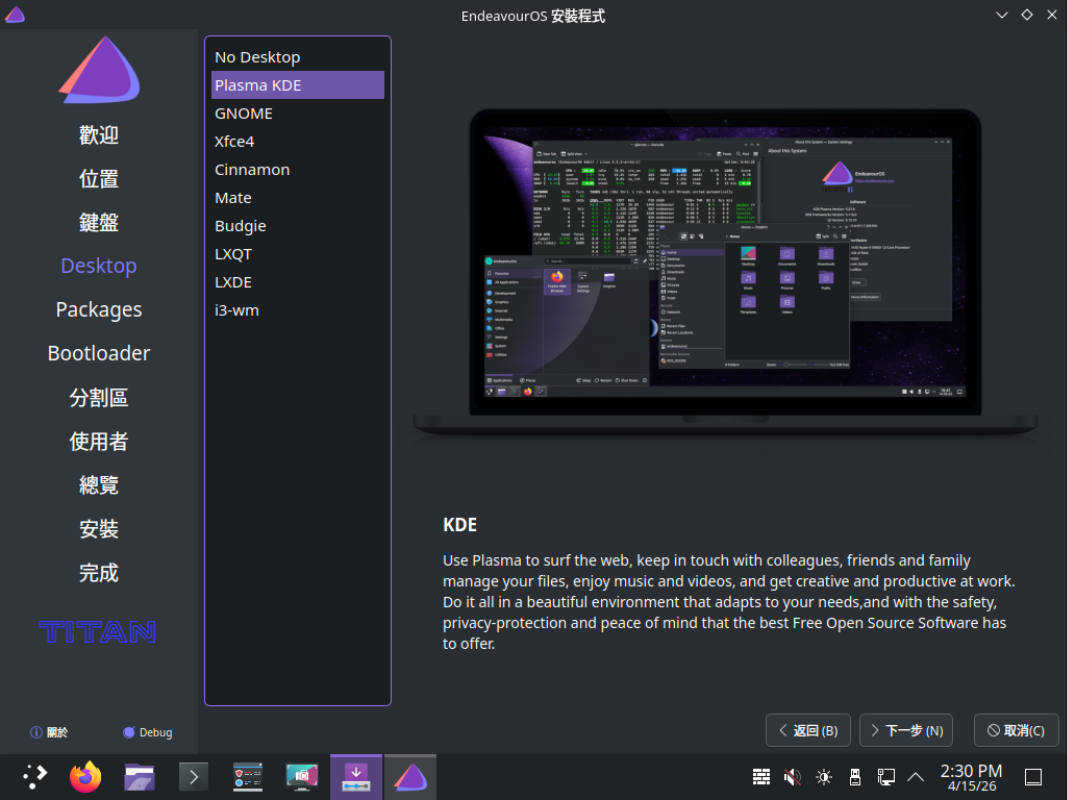The width and height of the screenshot is (1067, 800).
Task: Toggle the Debug option
Action: click(x=147, y=732)
